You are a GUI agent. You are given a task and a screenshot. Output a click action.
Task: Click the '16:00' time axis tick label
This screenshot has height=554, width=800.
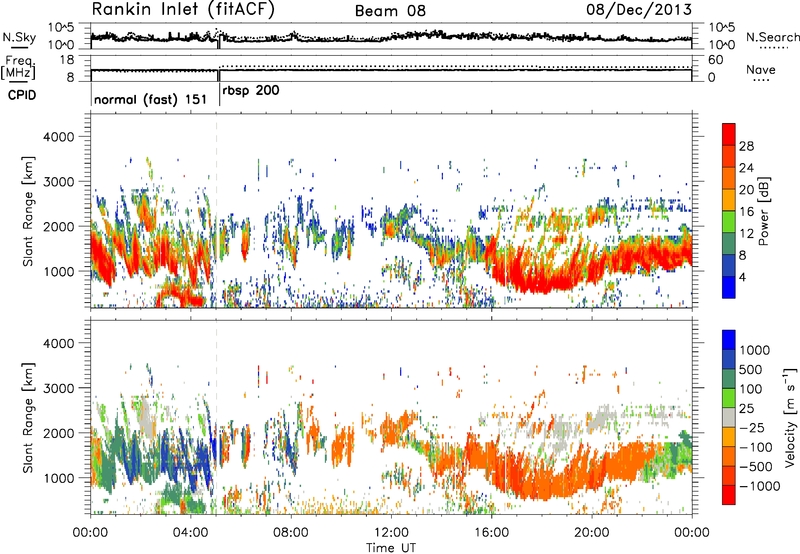(x=491, y=533)
